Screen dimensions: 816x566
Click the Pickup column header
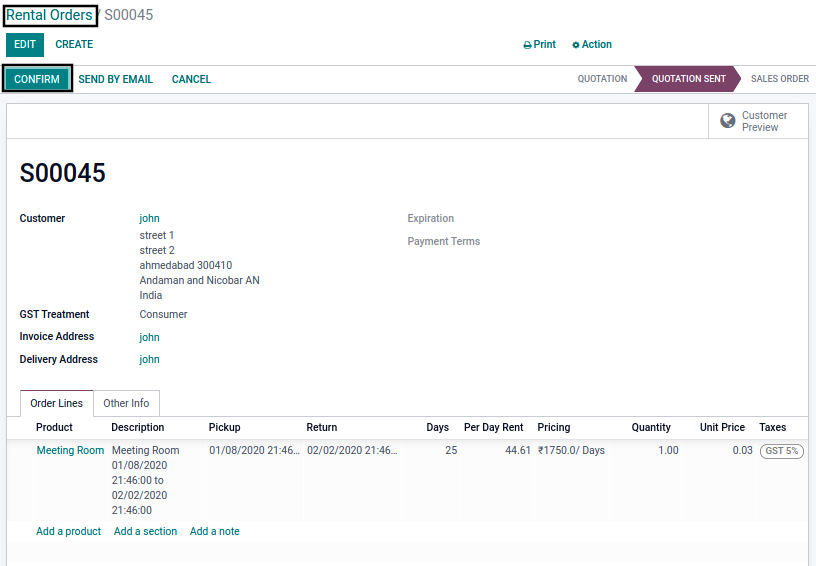[x=224, y=427]
